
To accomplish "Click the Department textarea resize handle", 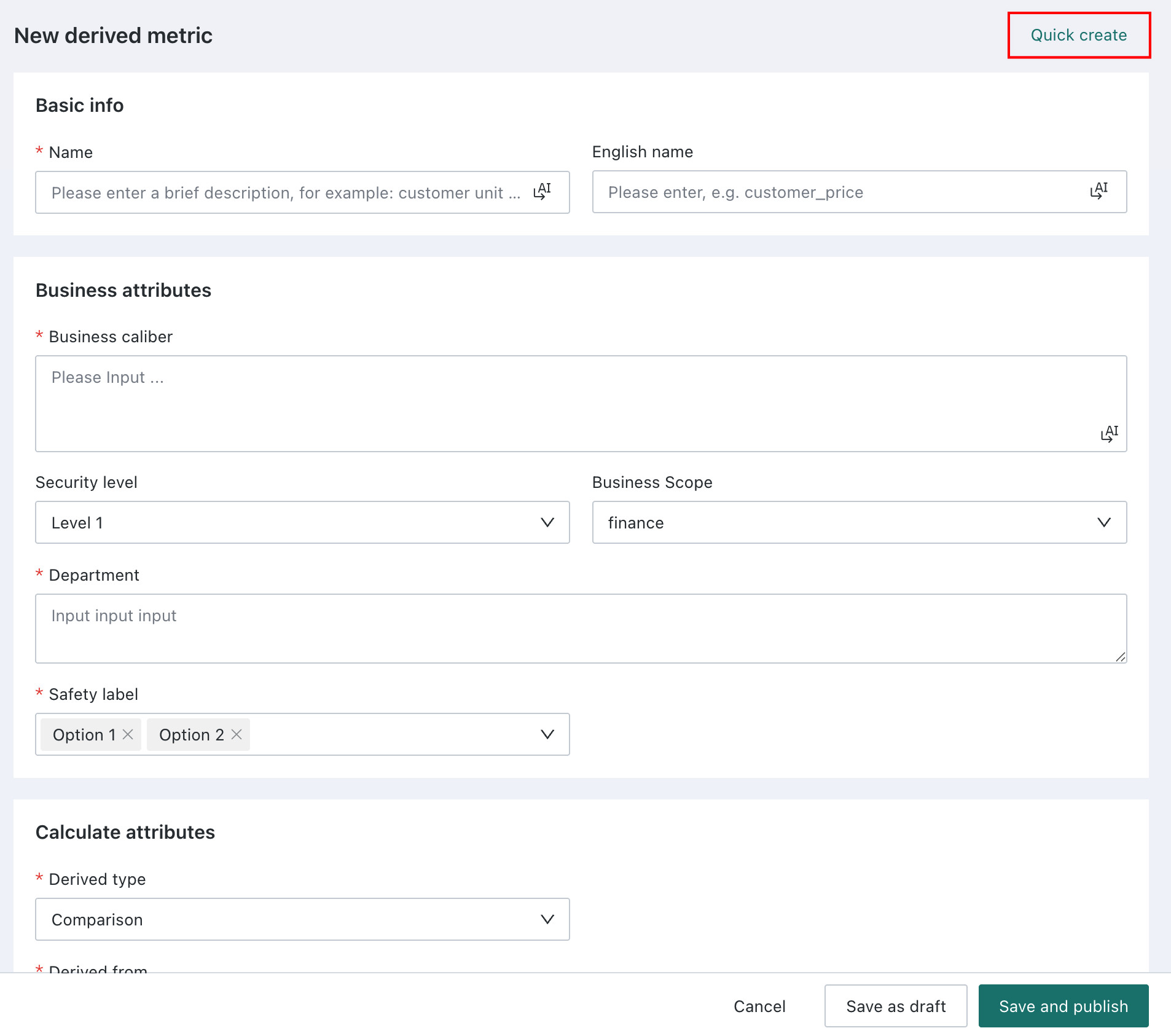I will click(1120, 656).
